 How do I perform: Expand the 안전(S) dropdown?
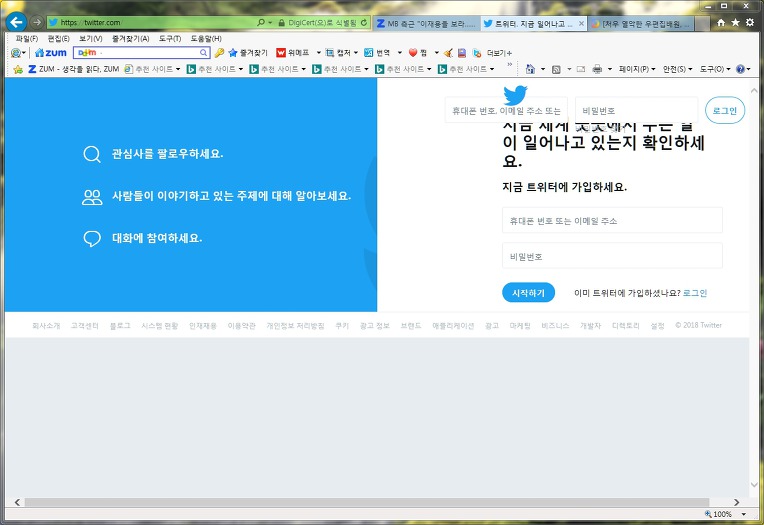(x=677, y=69)
